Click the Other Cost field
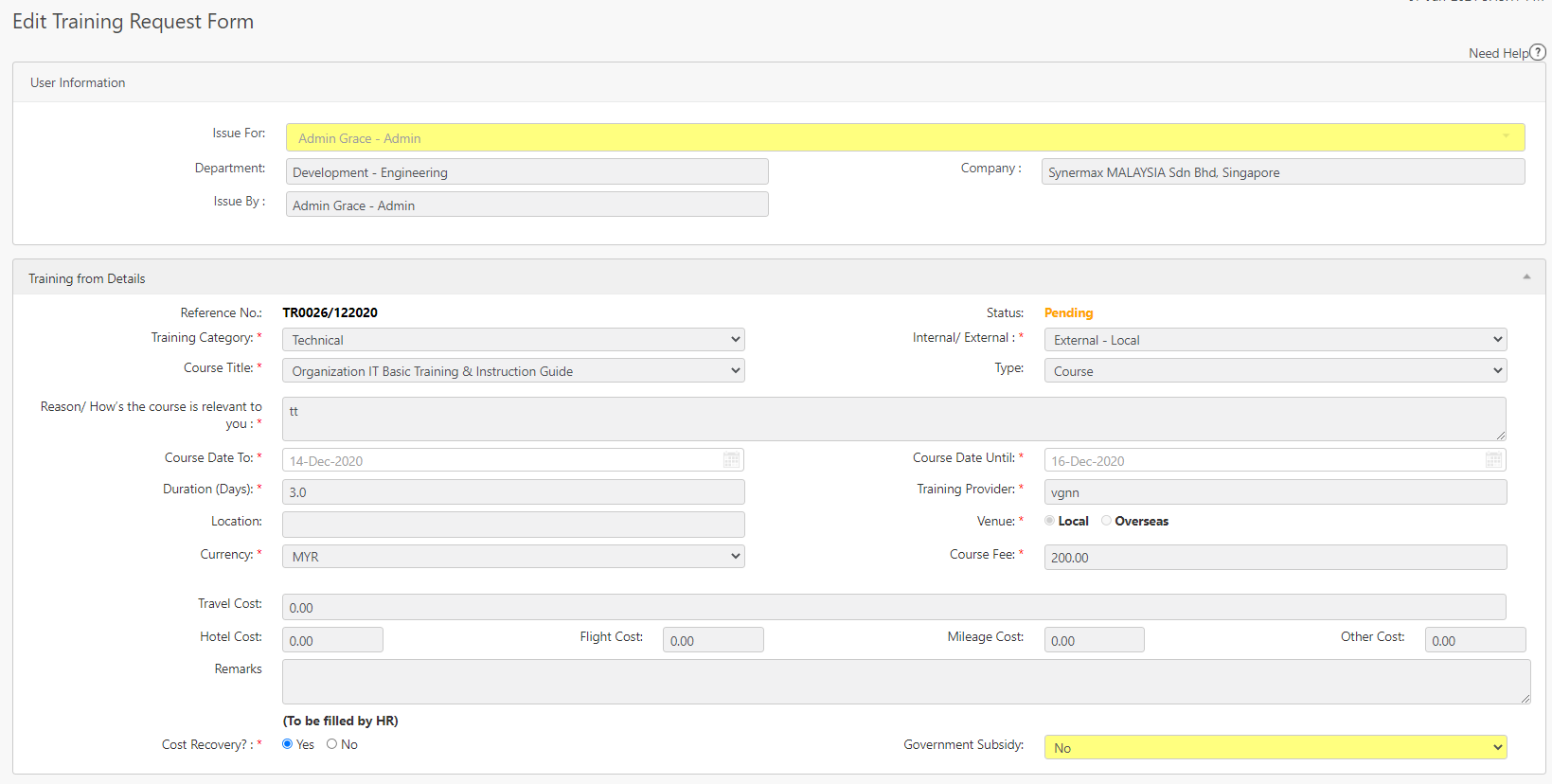 coord(1475,640)
